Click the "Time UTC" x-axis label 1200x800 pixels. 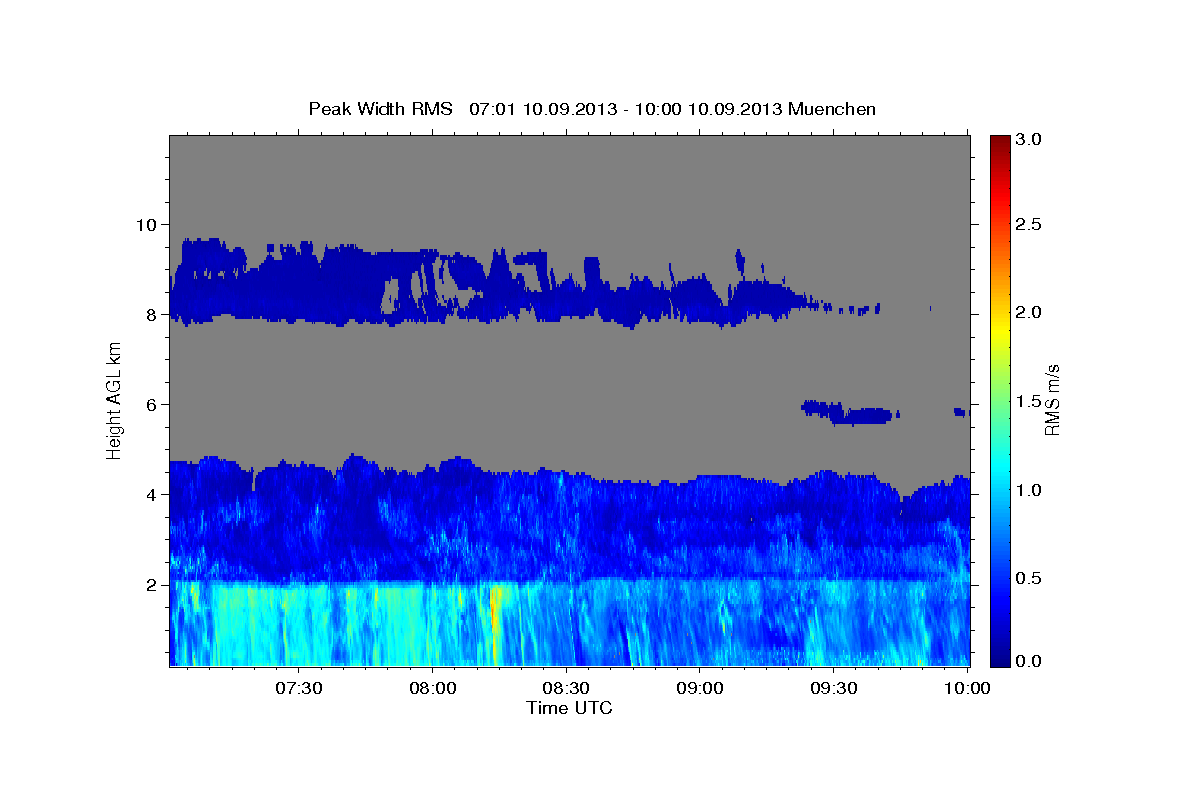click(569, 708)
